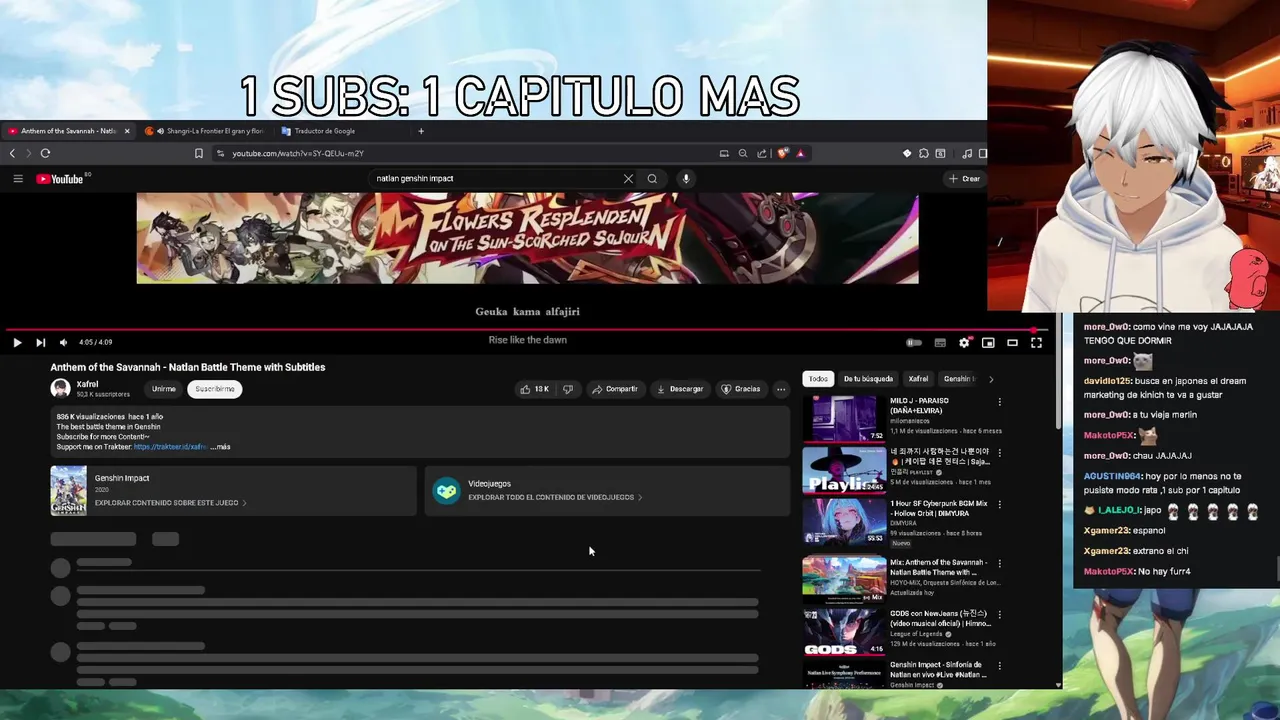The image size is (1280, 720).
Task: Open options for Genshin Impact Sinfonía video
Action: click(999, 666)
